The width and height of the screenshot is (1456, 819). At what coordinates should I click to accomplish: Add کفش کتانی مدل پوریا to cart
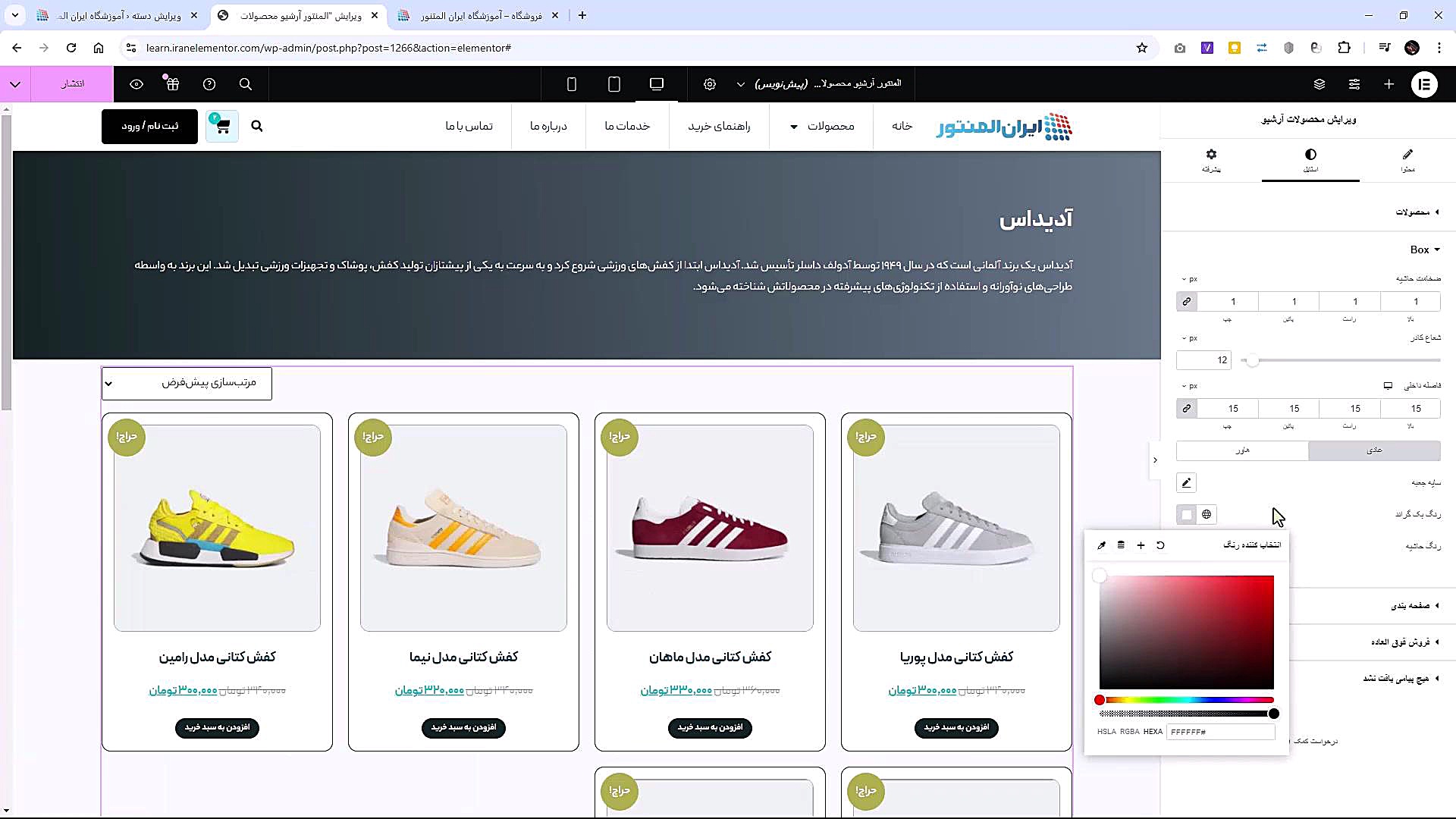coord(956,728)
